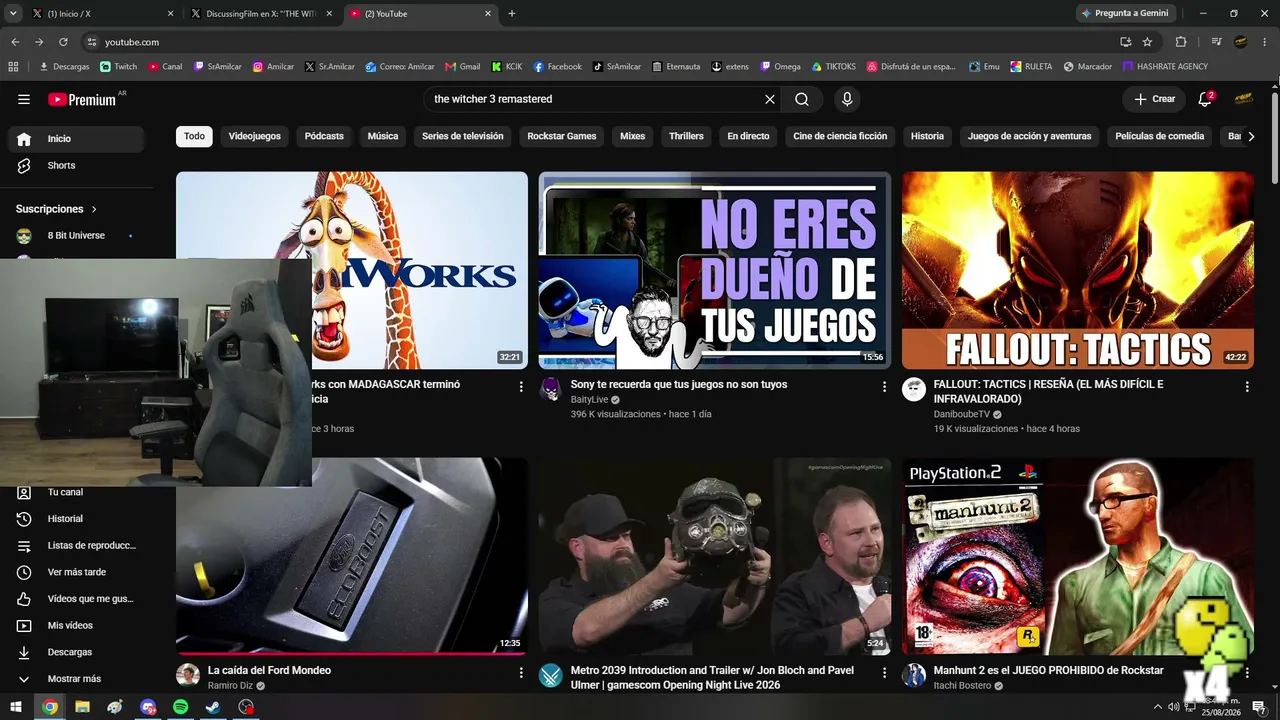Open Windows notification center icon

click(1259, 707)
